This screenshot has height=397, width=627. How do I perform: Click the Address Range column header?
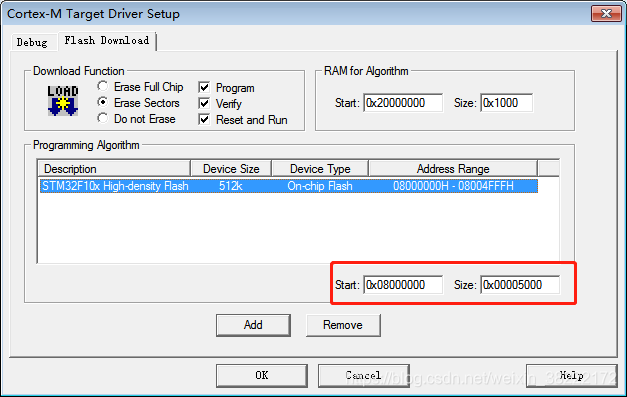coord(453,169)
